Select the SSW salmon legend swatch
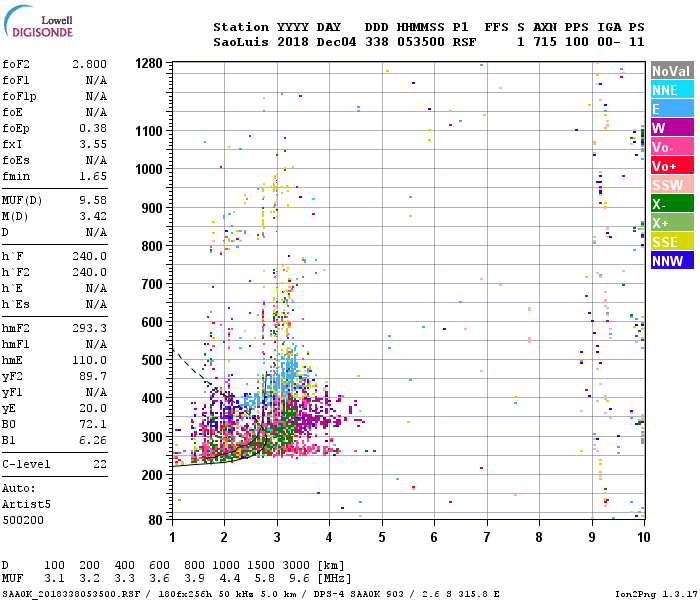Viewport: 700px width, 600px height. tap(672, 185)
